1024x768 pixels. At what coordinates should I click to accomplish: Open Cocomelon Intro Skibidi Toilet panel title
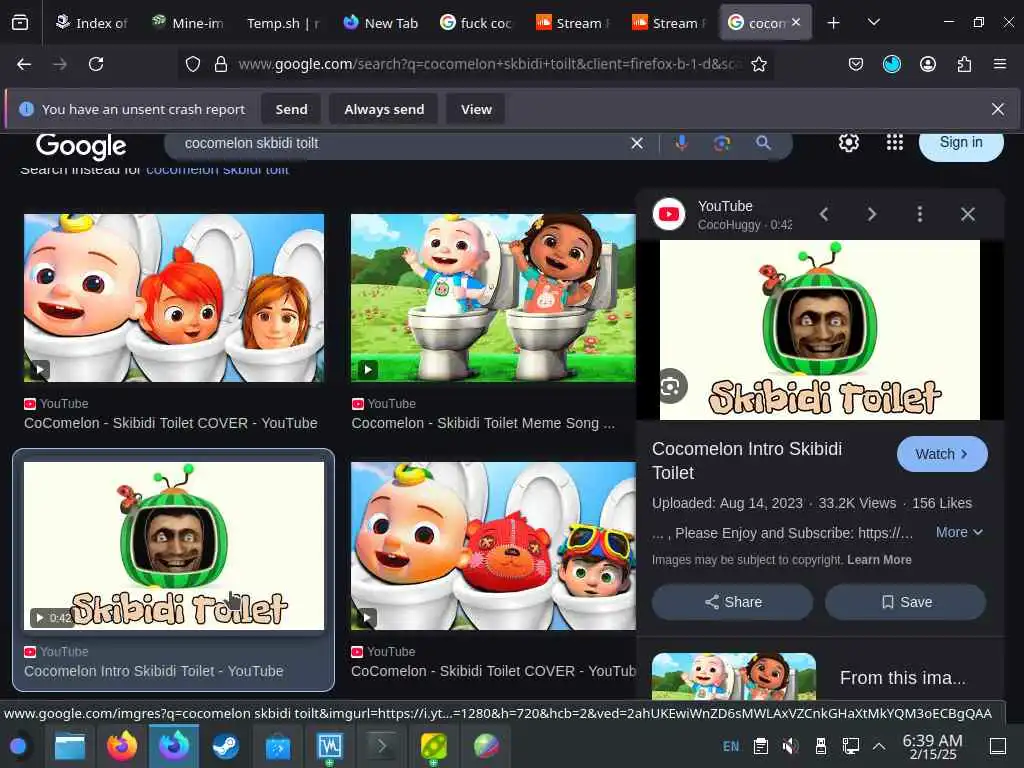click(x=746, y=460)
